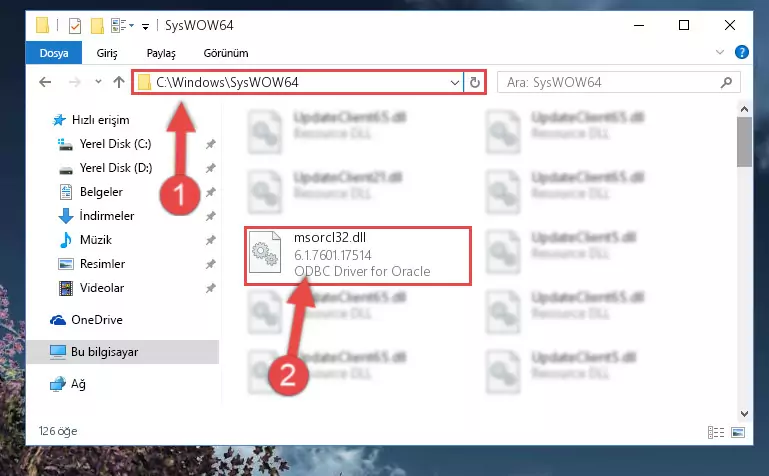Click the Bu bilgisayar computer icon
This screenshot has width=769, height=476.
click(x=58, y=352)
